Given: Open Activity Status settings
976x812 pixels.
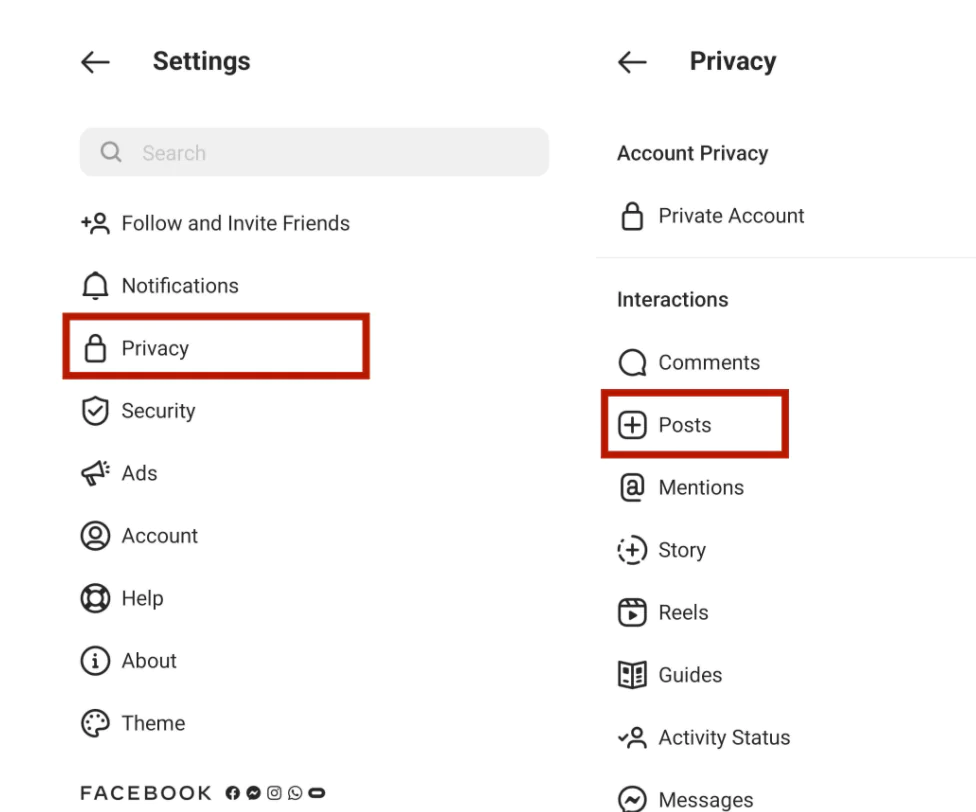Looking at the screenshot, I should click(723, 738).
